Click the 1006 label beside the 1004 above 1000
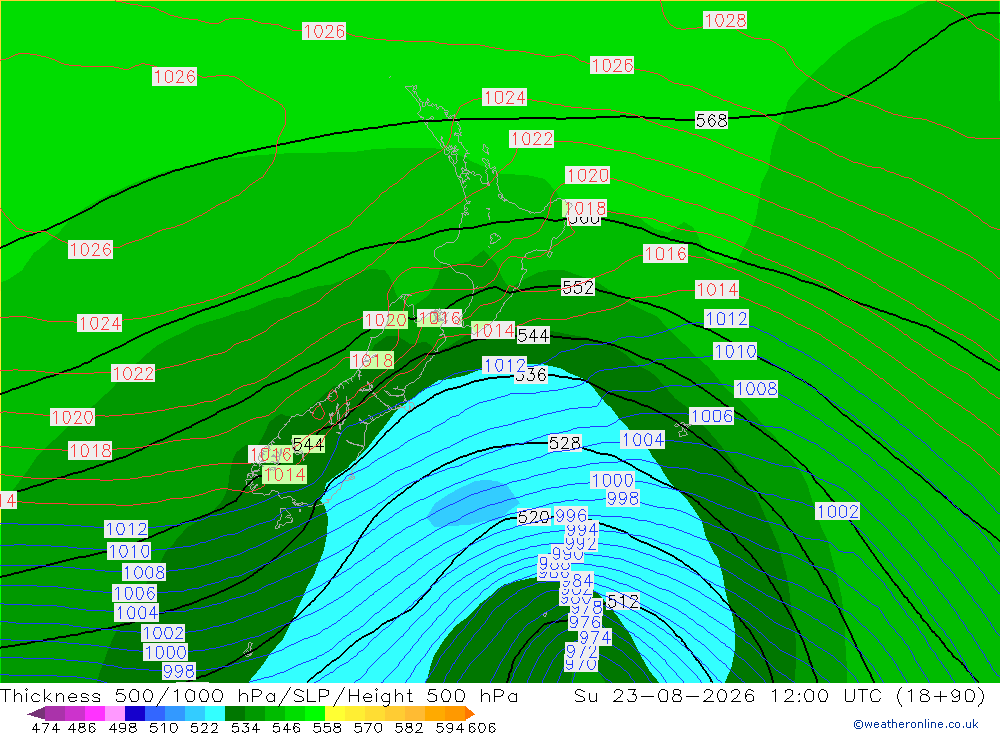 pos(711,416)
